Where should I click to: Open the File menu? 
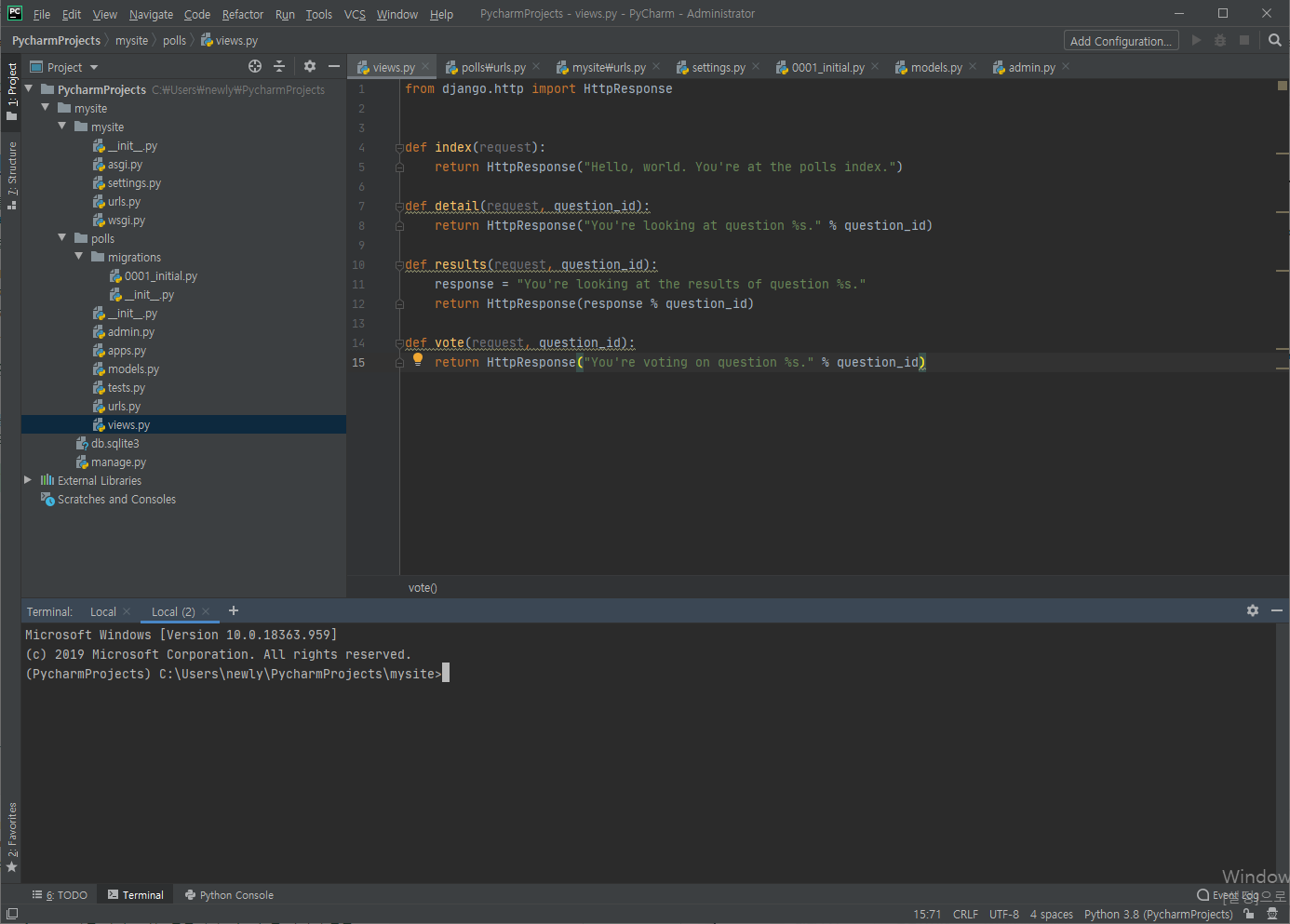[42, 14]
